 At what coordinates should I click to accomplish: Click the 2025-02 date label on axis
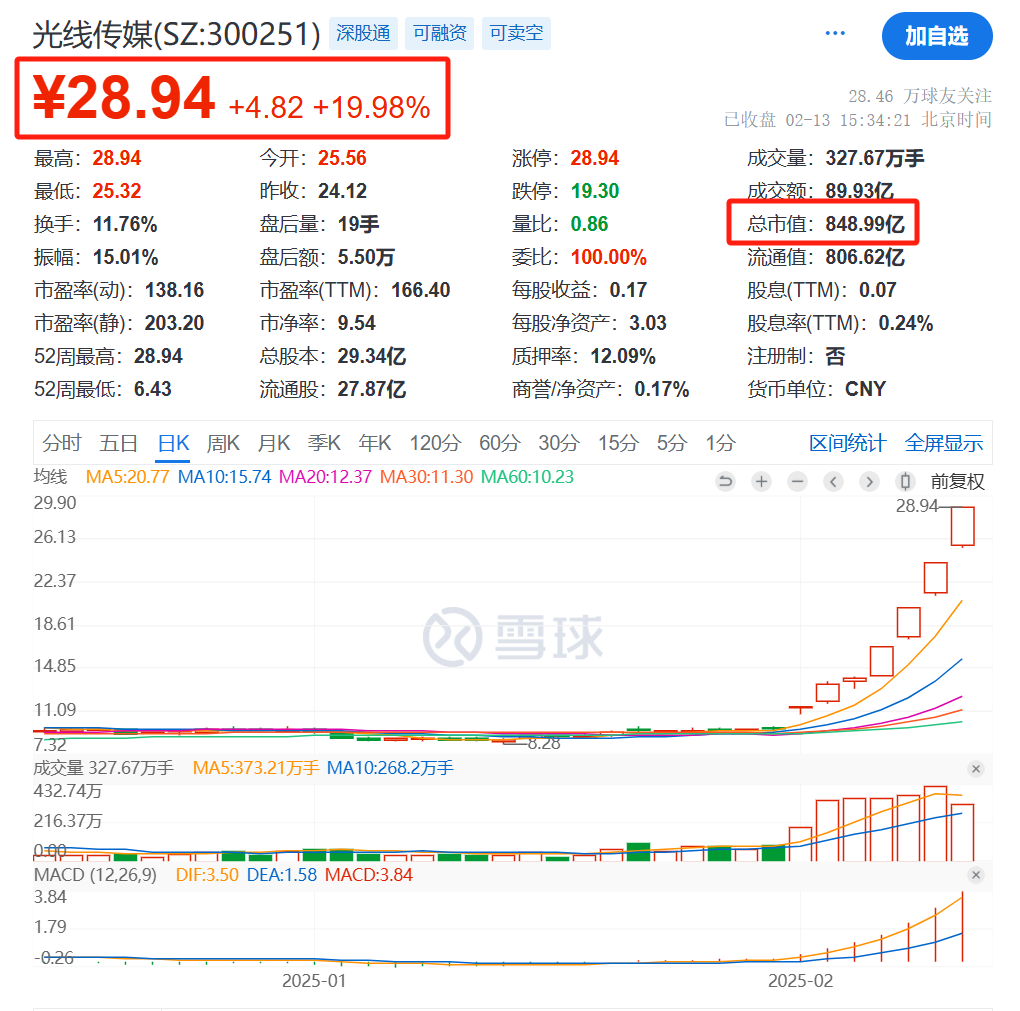[x=800, y=980]
